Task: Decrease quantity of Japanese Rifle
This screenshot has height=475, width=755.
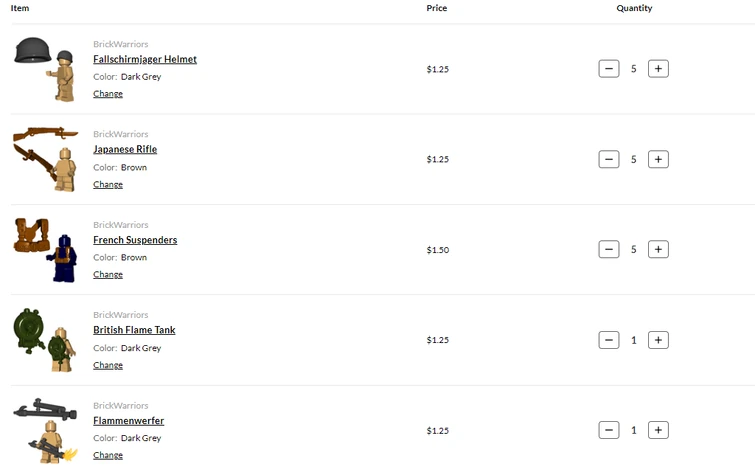Action: coord(609,159)
